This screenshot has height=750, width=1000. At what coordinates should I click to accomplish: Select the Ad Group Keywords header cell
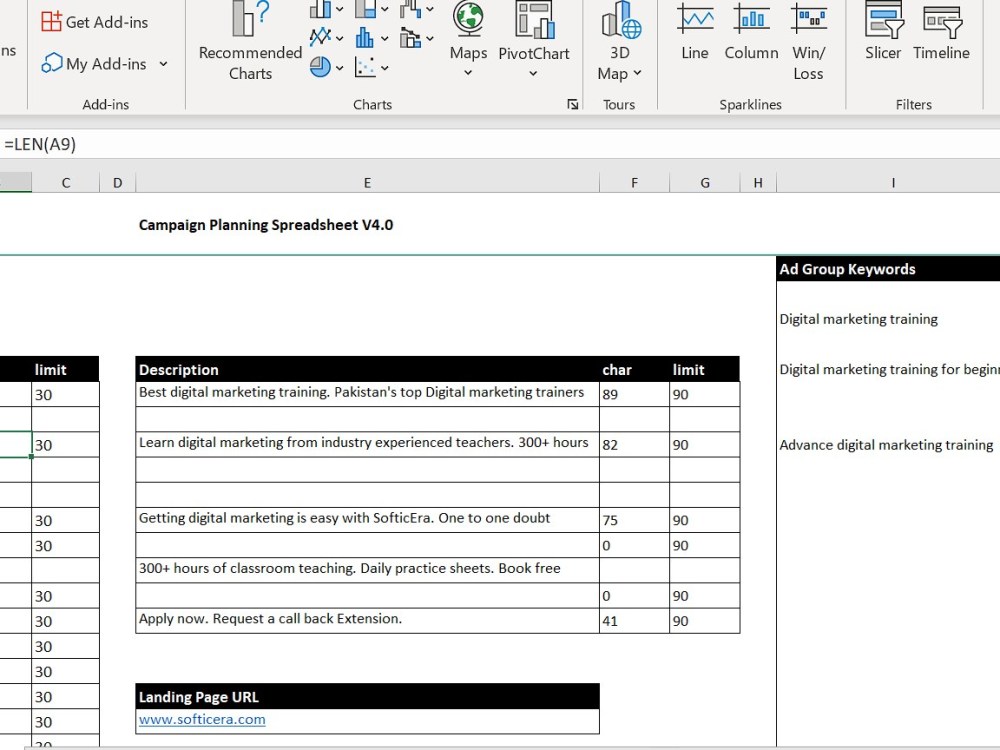[888, 269]
